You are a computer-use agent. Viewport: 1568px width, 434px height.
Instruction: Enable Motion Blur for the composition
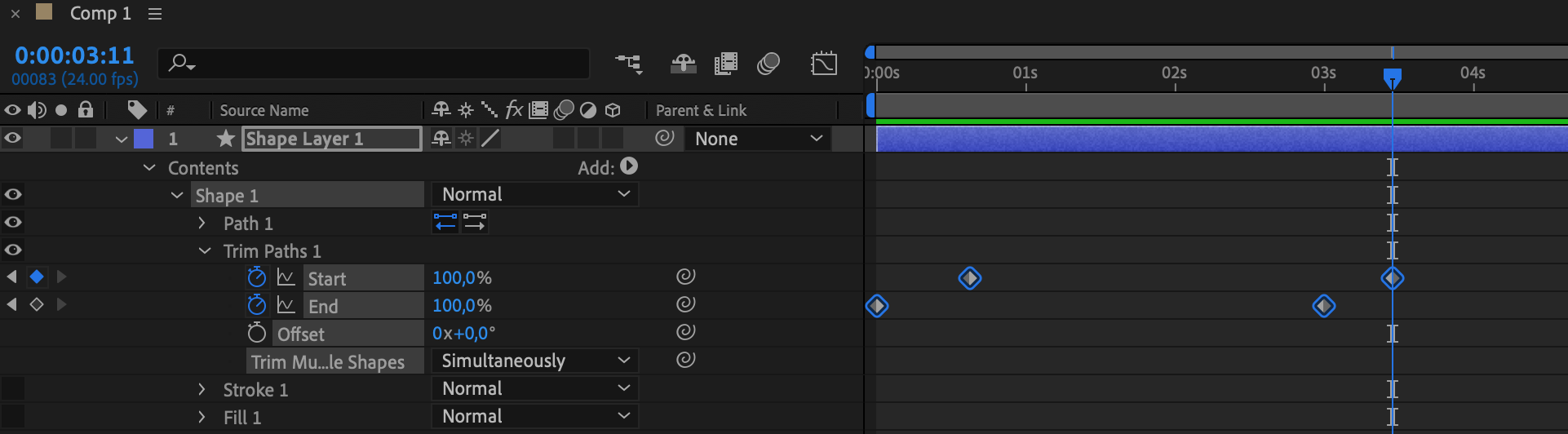tap(768, 64)
